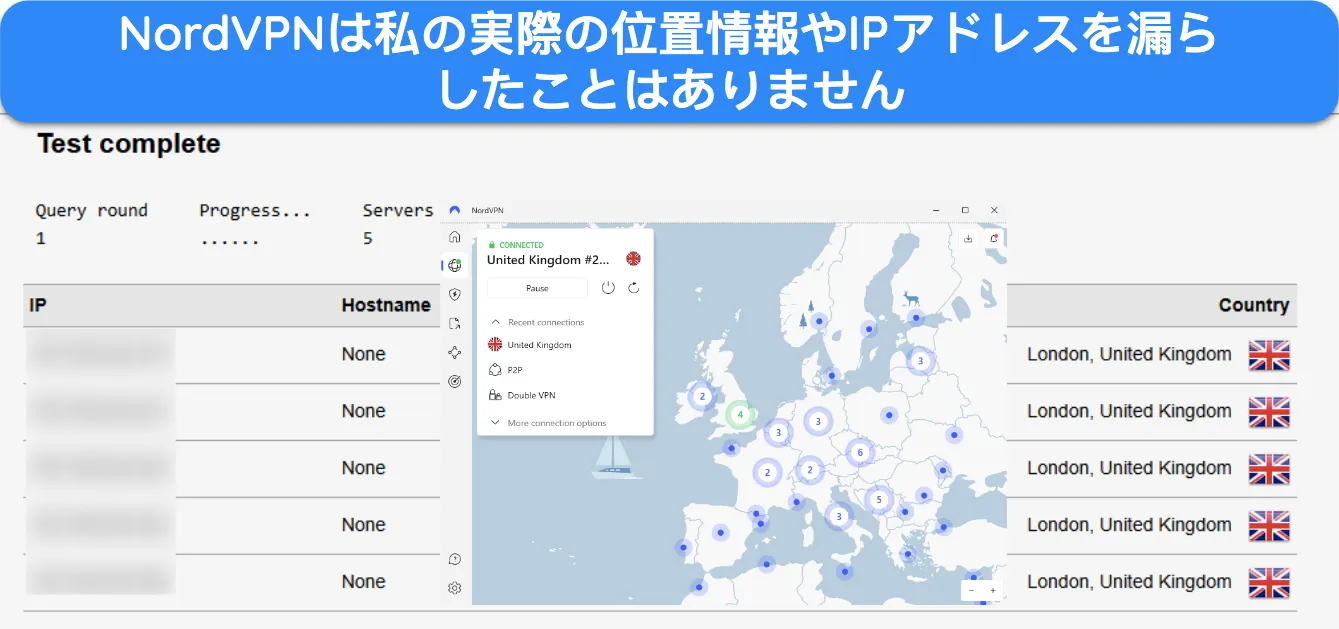
Task: Click third row London, United Kingdom
Action: click(x=1129, y=468)
